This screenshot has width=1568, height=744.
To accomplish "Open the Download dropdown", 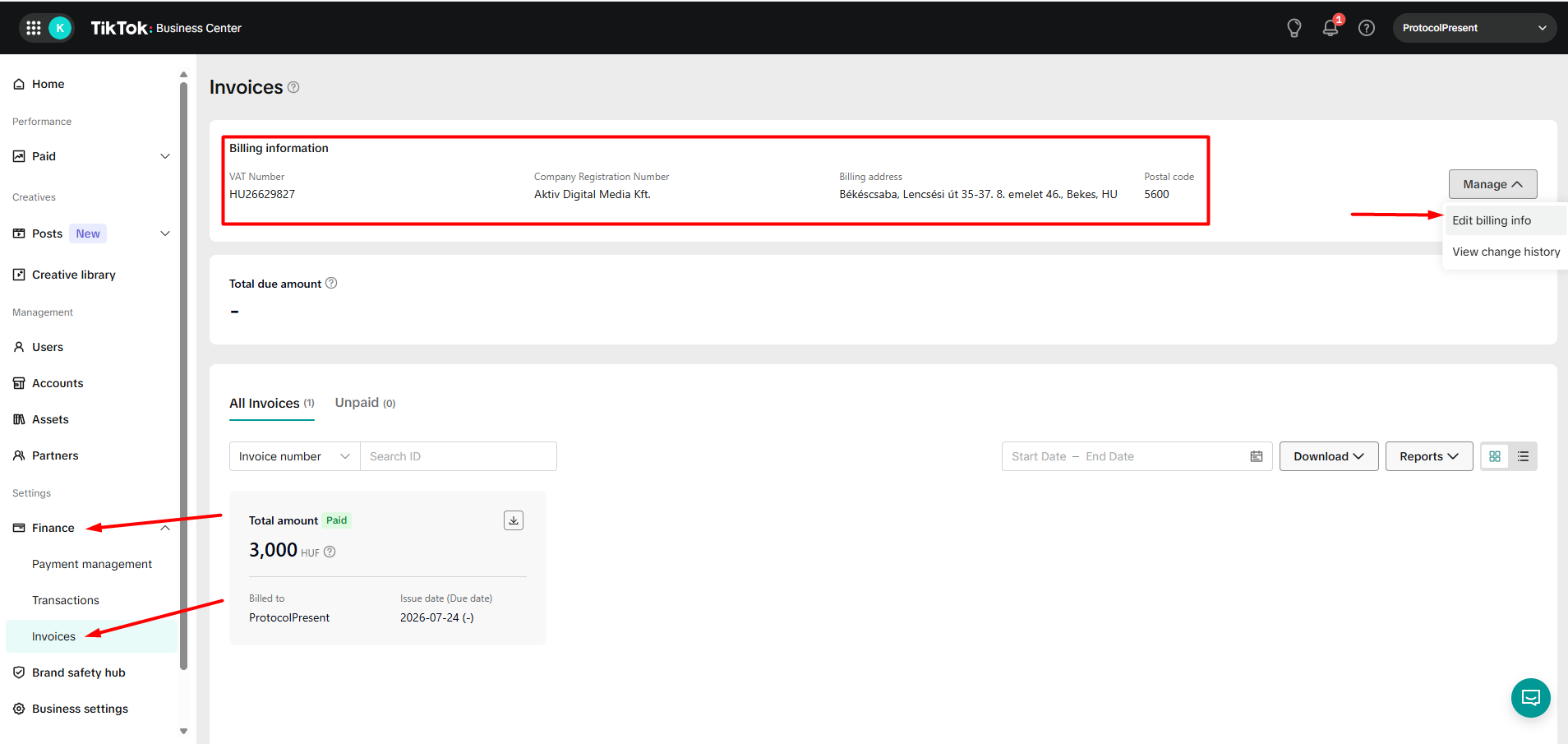I will 1329,456.
